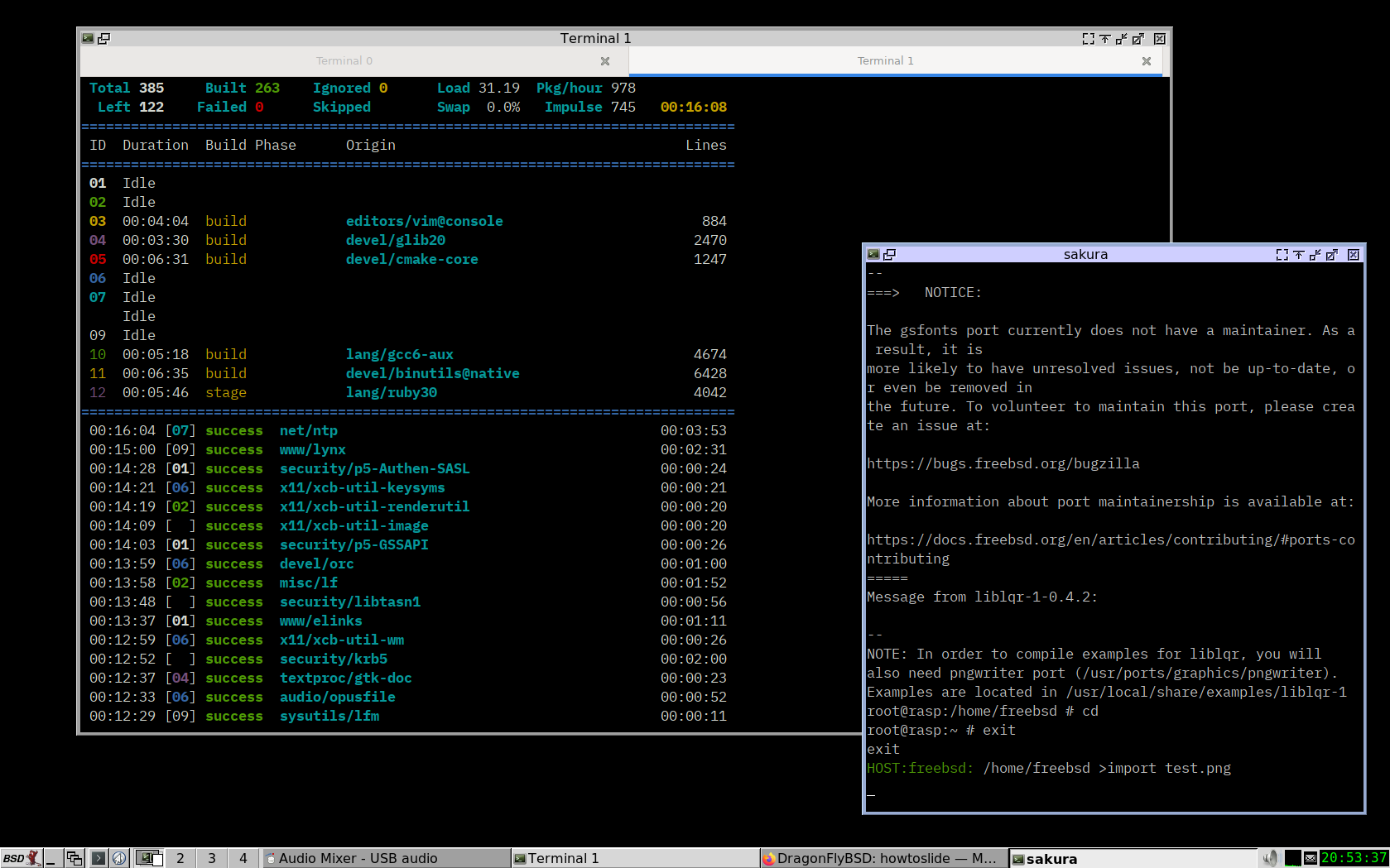
Task: Maximize the sakura window
Action: 1332,254
